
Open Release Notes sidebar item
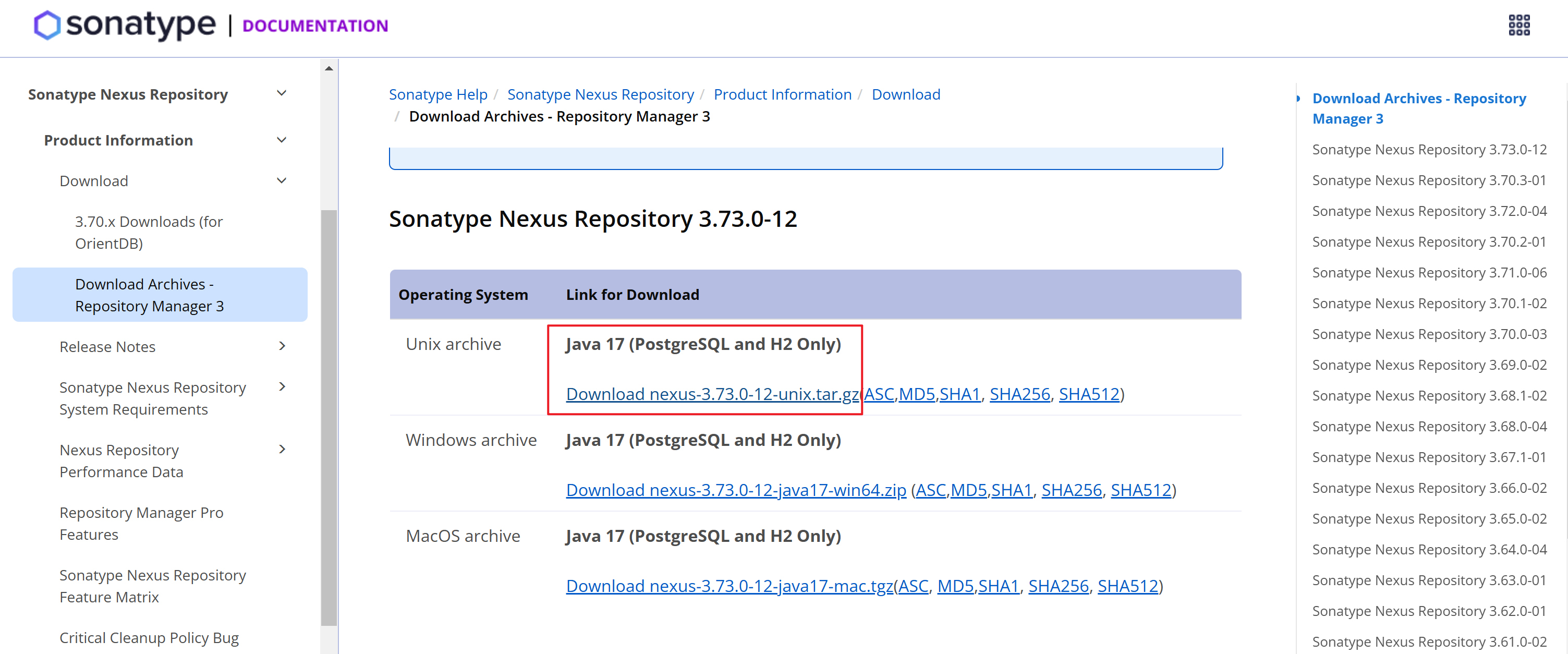[107, 346]
